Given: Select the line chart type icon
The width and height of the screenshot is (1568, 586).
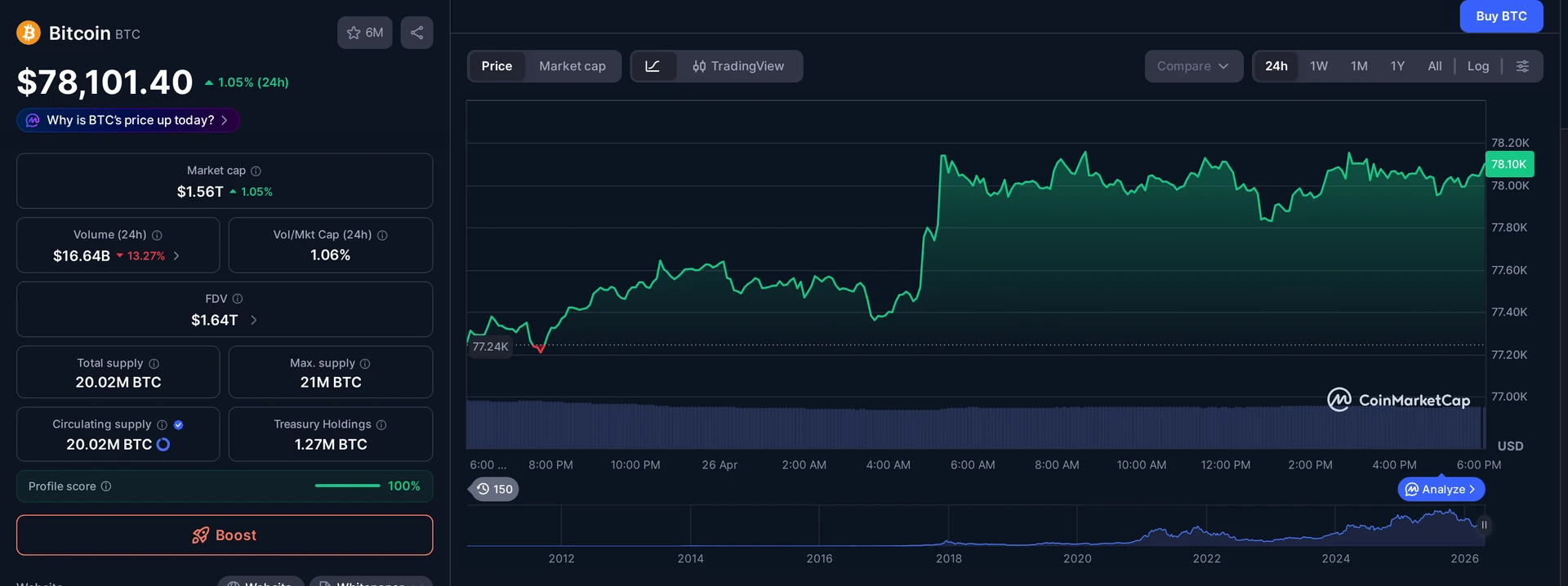Looking at the screenshot, I should coord(653,66).
